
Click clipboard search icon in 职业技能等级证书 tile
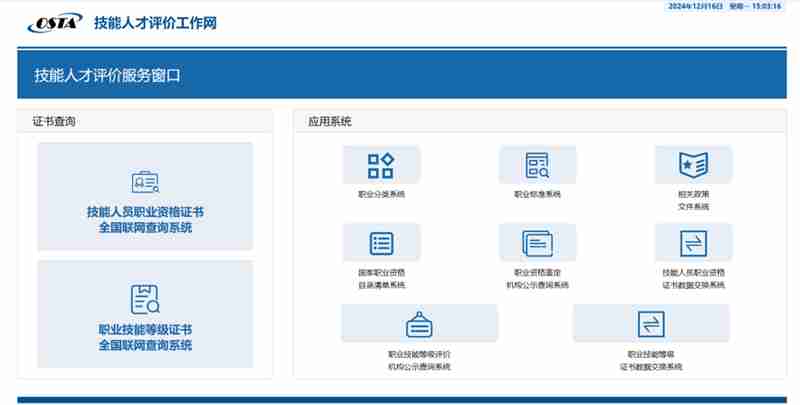145,299
